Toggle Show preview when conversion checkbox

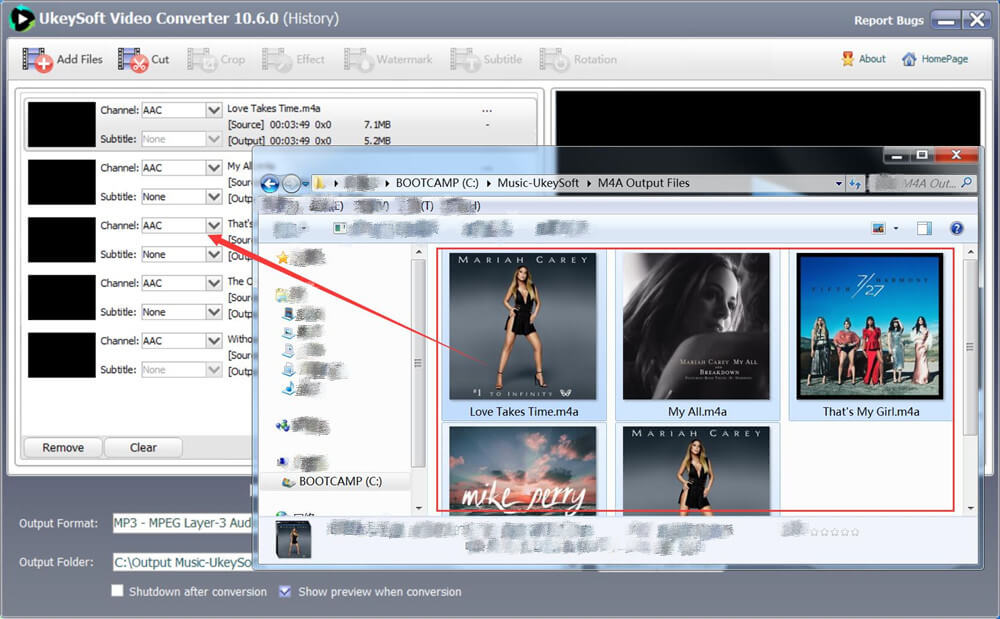pyautogui.click(x=285, y=591)
